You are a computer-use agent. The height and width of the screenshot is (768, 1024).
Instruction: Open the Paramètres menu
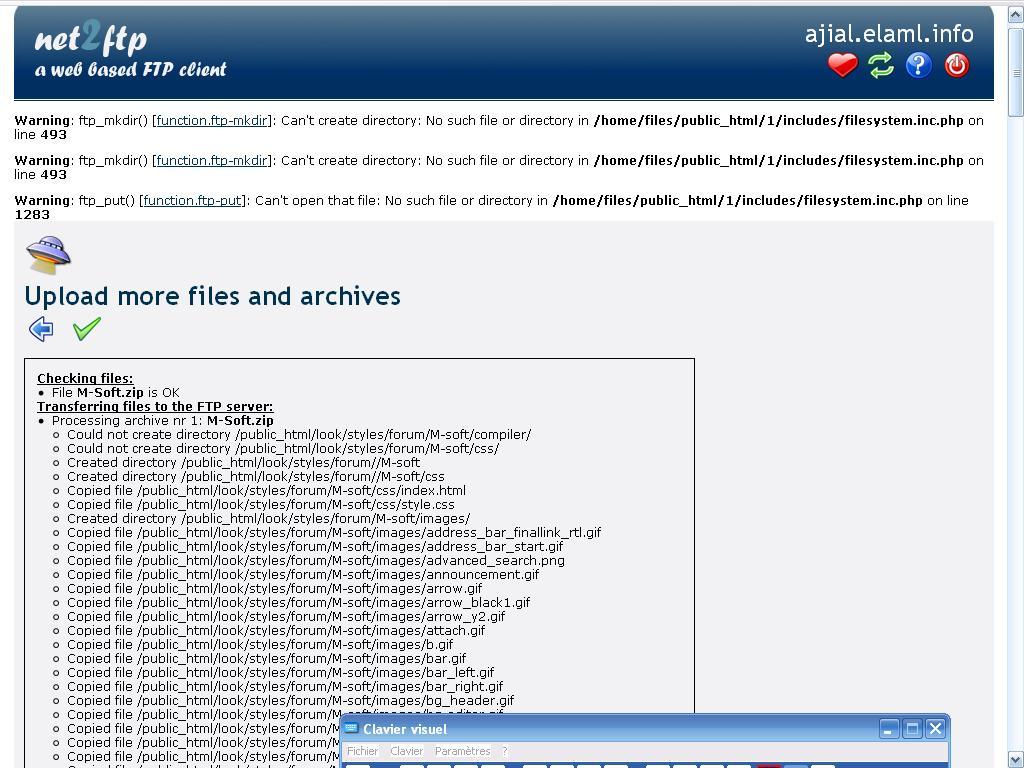click(462, 751)
